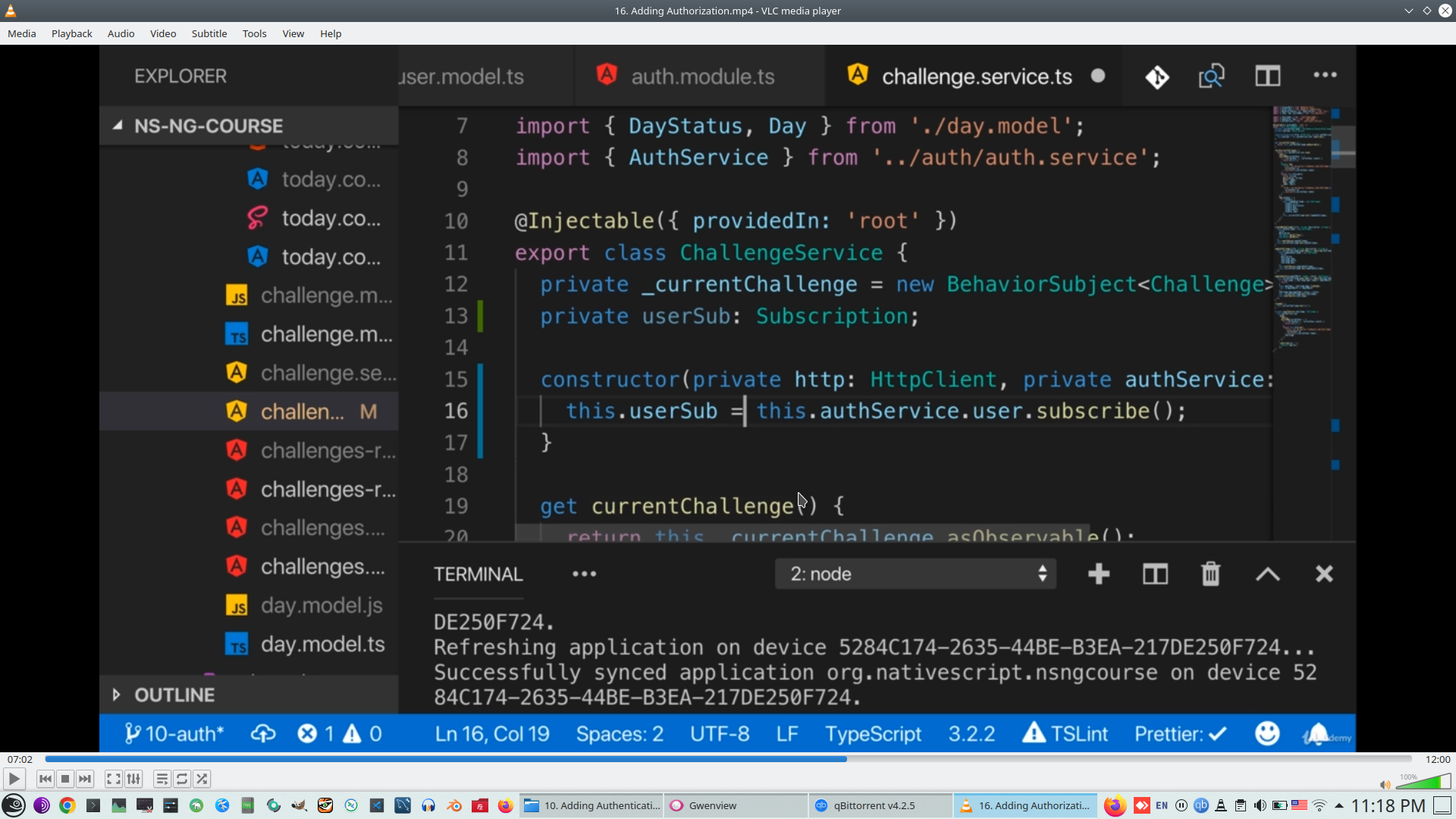Screen dimensions: 1456x819
Task: Open extended settings equalizer button
Action: [x=133, y=779]
